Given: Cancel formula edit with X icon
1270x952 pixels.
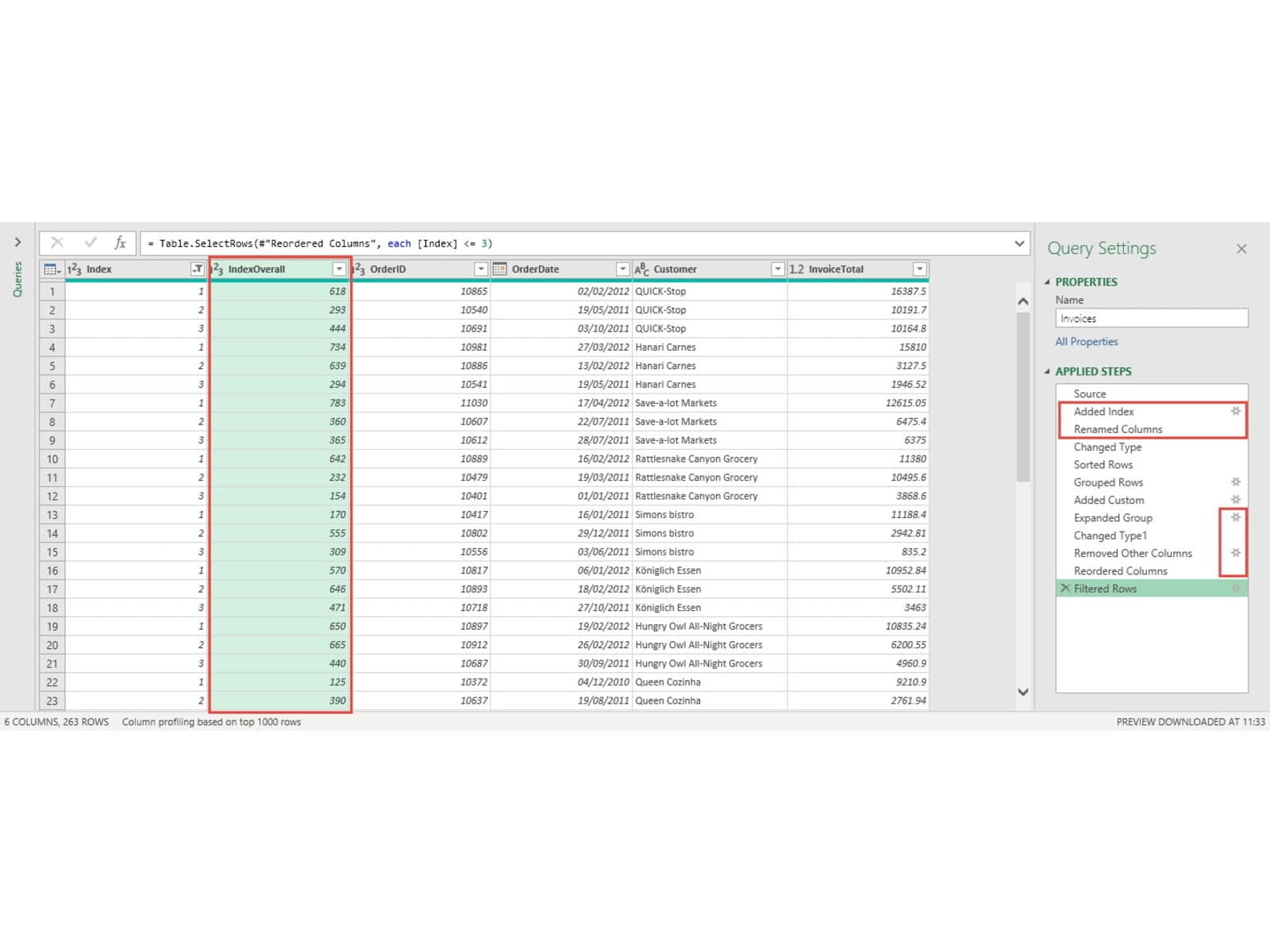Looking at the screenshot, I should [57, 243].
